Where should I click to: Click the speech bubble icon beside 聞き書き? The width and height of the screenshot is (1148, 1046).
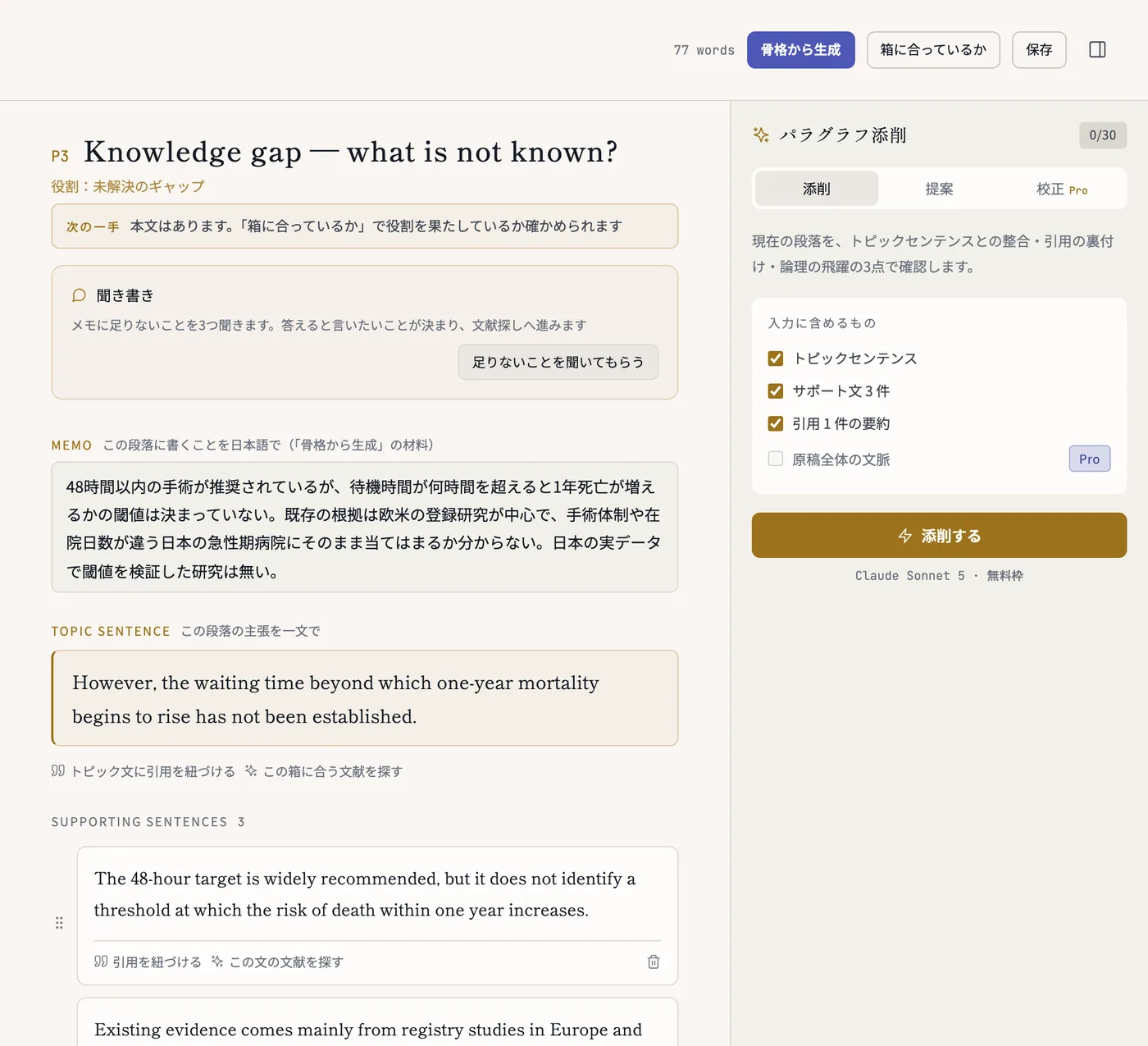(x=80, y=295)
